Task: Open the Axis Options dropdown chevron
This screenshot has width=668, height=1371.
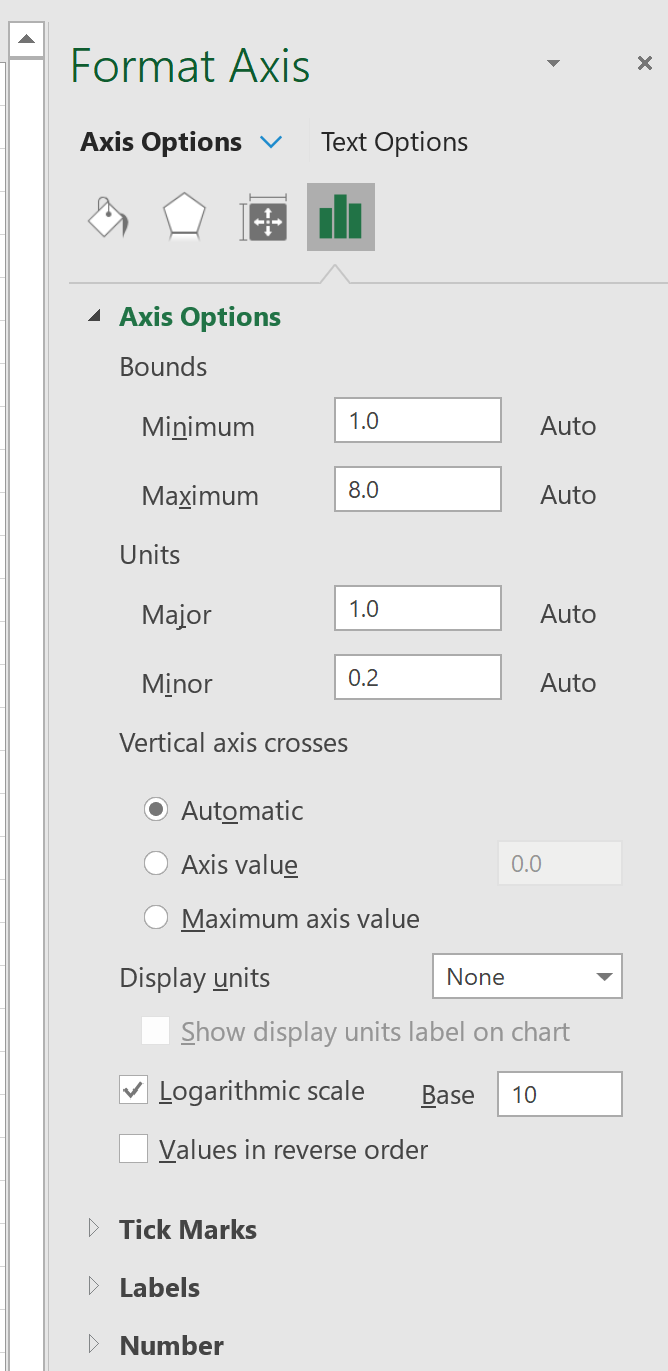Action: 271,142
